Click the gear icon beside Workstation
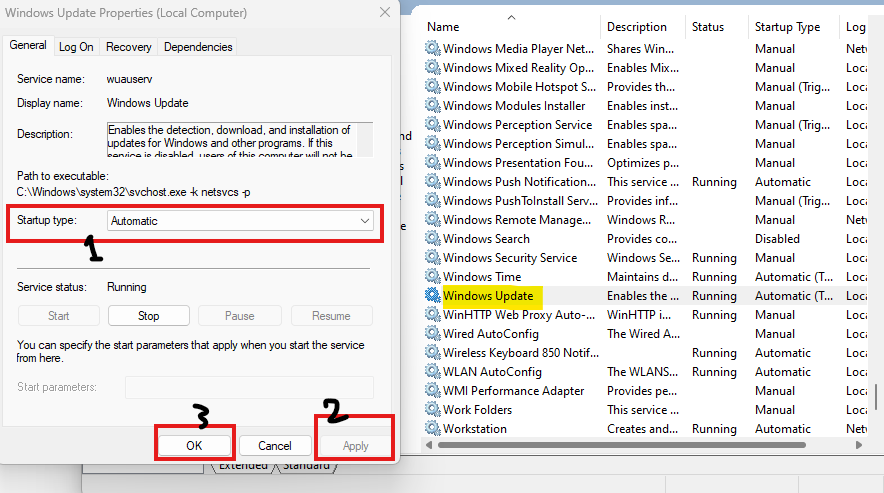The height and width of the screenshot is (493, 884). [x=432, y=428]
